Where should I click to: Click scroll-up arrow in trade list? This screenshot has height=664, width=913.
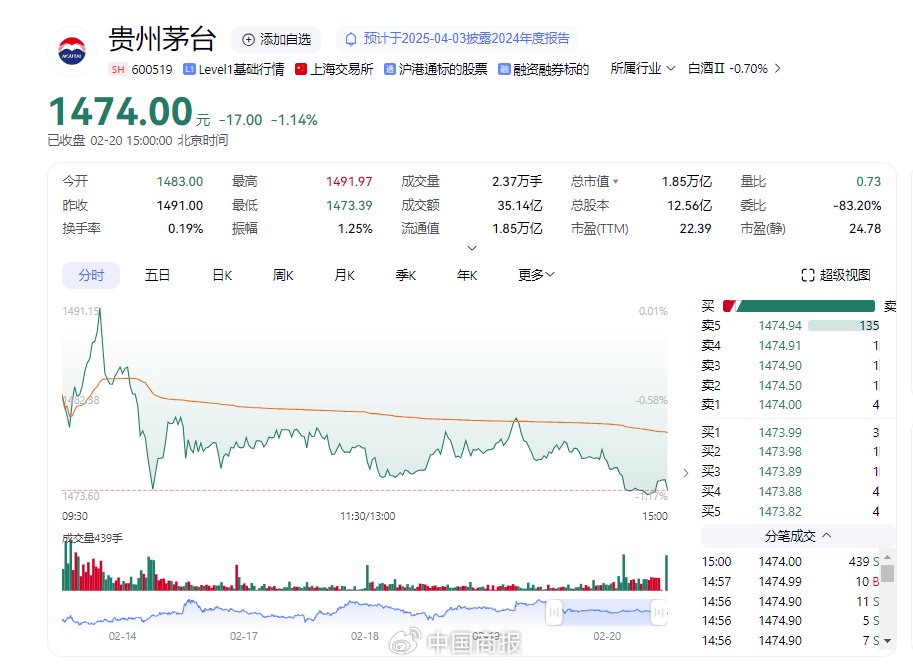click(887, 557)
